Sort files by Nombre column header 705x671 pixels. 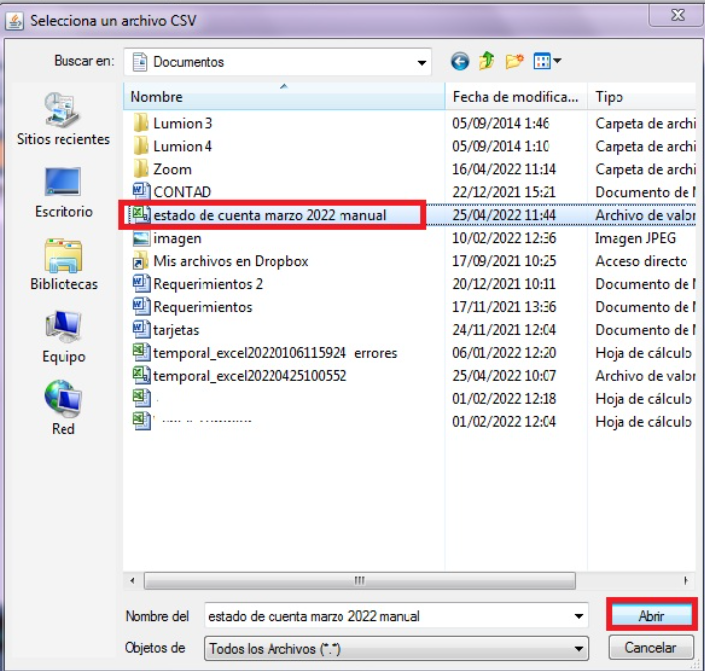[x=284, y=97]
